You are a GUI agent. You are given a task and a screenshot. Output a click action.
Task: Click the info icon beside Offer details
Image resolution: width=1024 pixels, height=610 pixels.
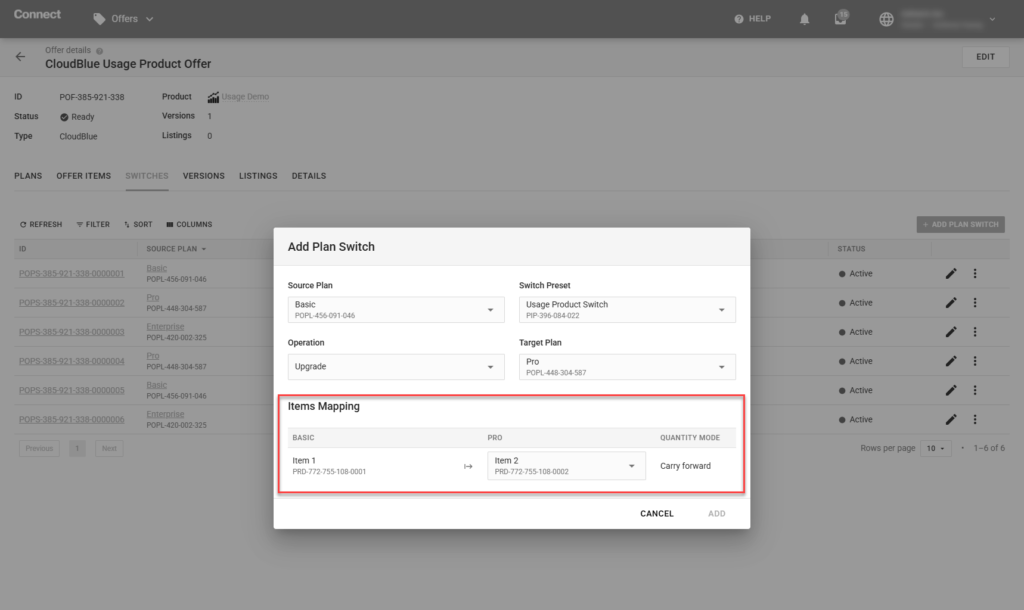pyautogui.click(x=99, y=50)
